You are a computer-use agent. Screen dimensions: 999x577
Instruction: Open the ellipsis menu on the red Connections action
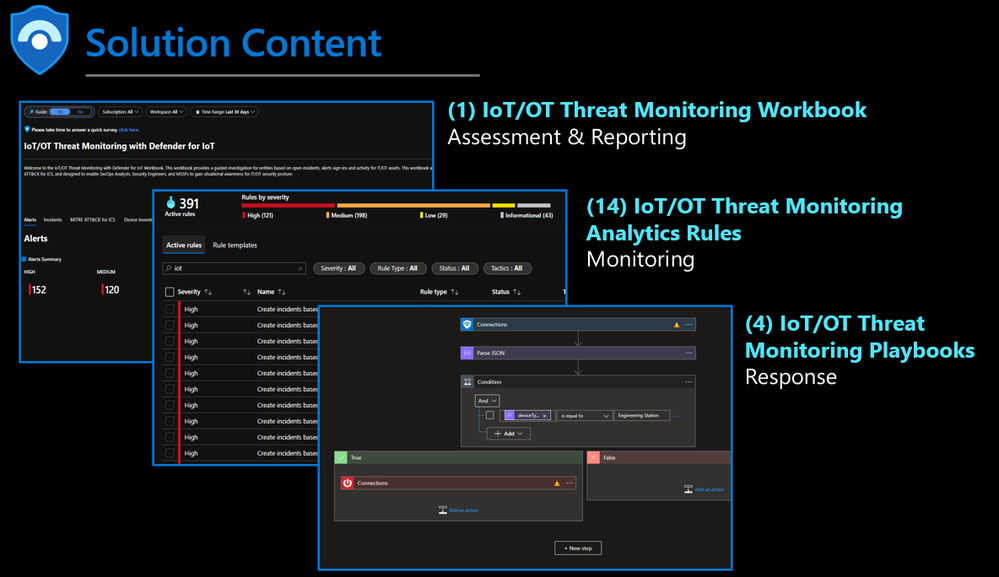[x=570, y=483]
